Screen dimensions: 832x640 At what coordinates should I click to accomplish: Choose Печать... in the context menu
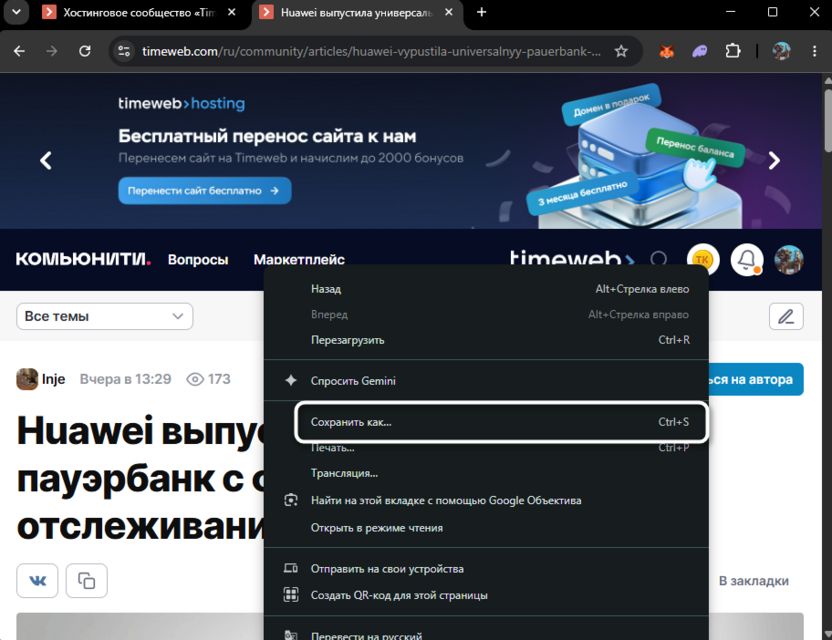(x=487, y=448)
